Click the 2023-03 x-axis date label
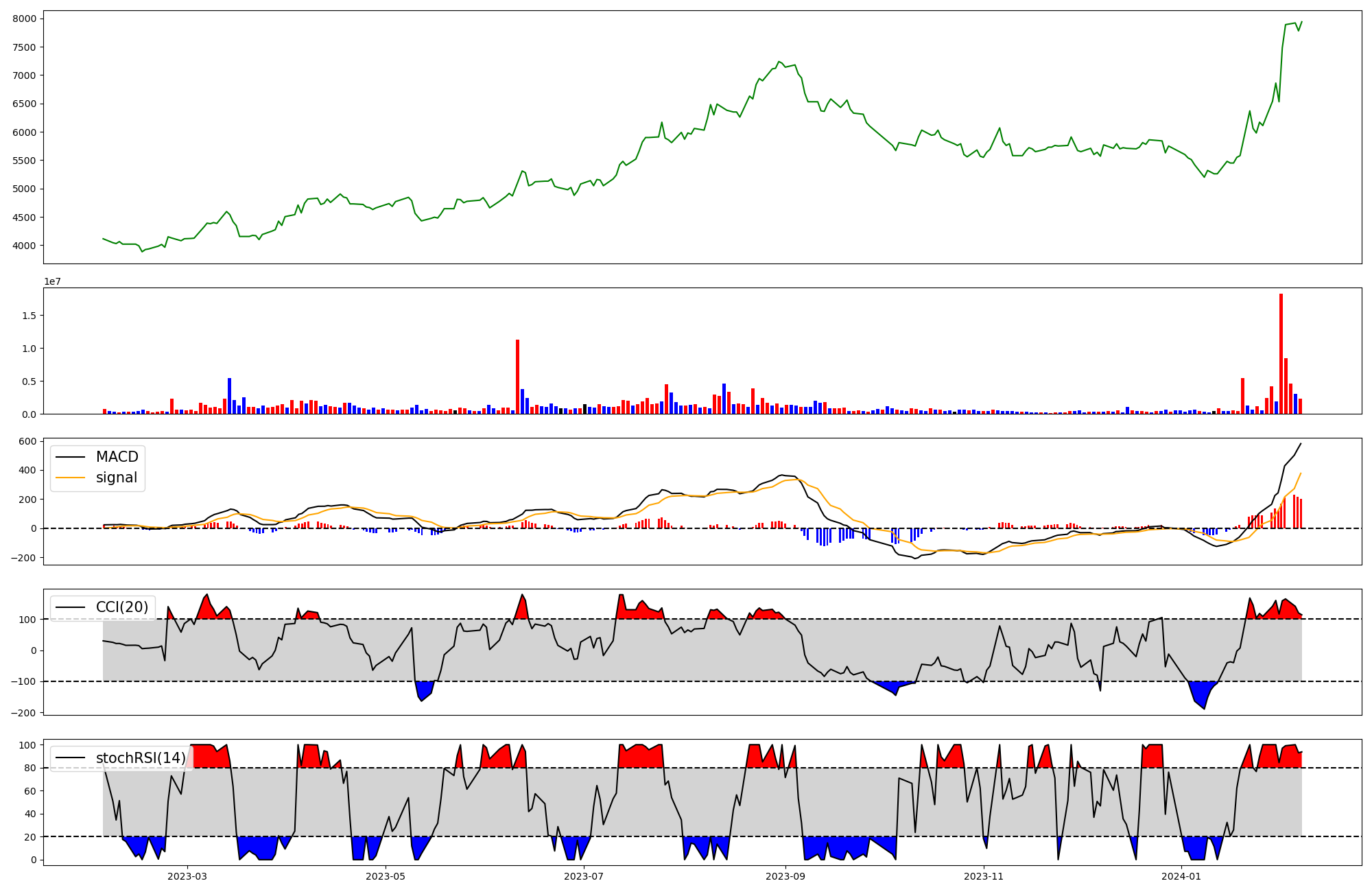This screenshot has width=1372, height=892. pos(187,876)
